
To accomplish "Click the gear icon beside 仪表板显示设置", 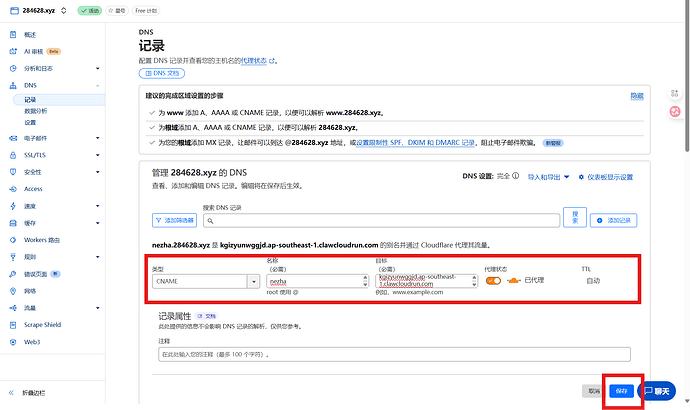I will 581,177.
